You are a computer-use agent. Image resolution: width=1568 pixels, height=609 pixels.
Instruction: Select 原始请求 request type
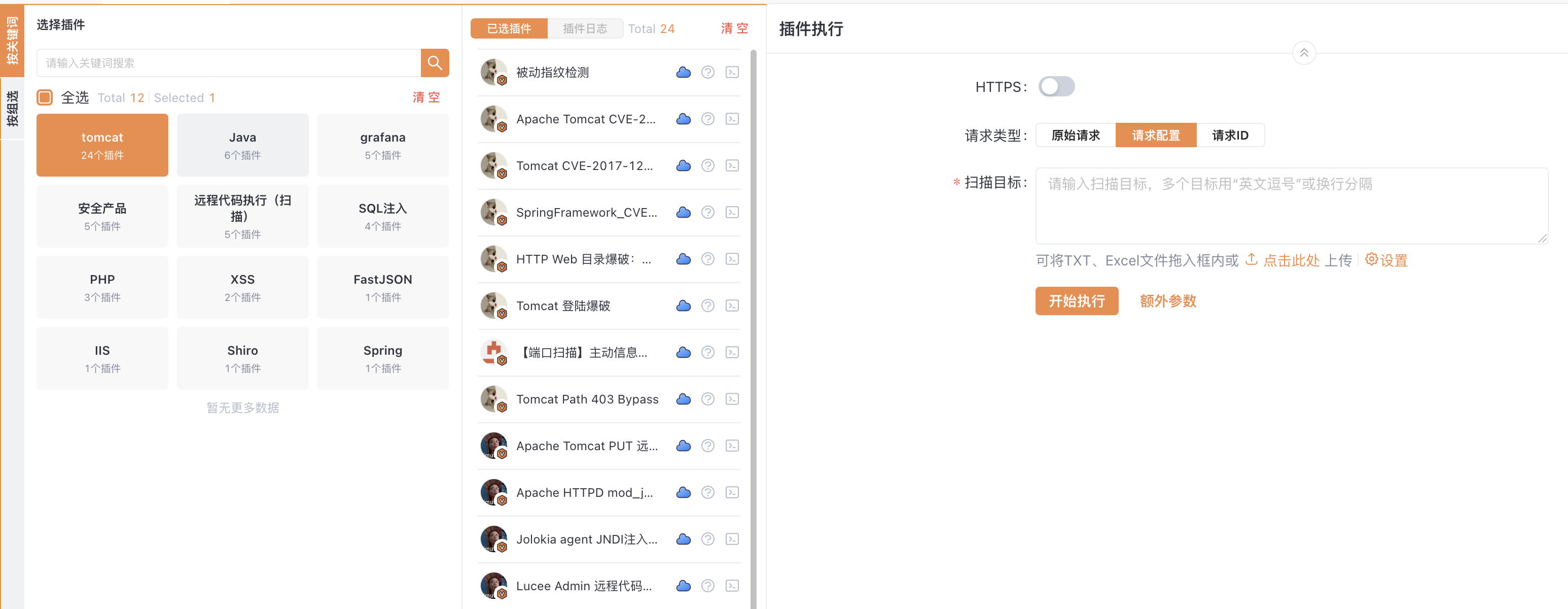(1076, 135)
